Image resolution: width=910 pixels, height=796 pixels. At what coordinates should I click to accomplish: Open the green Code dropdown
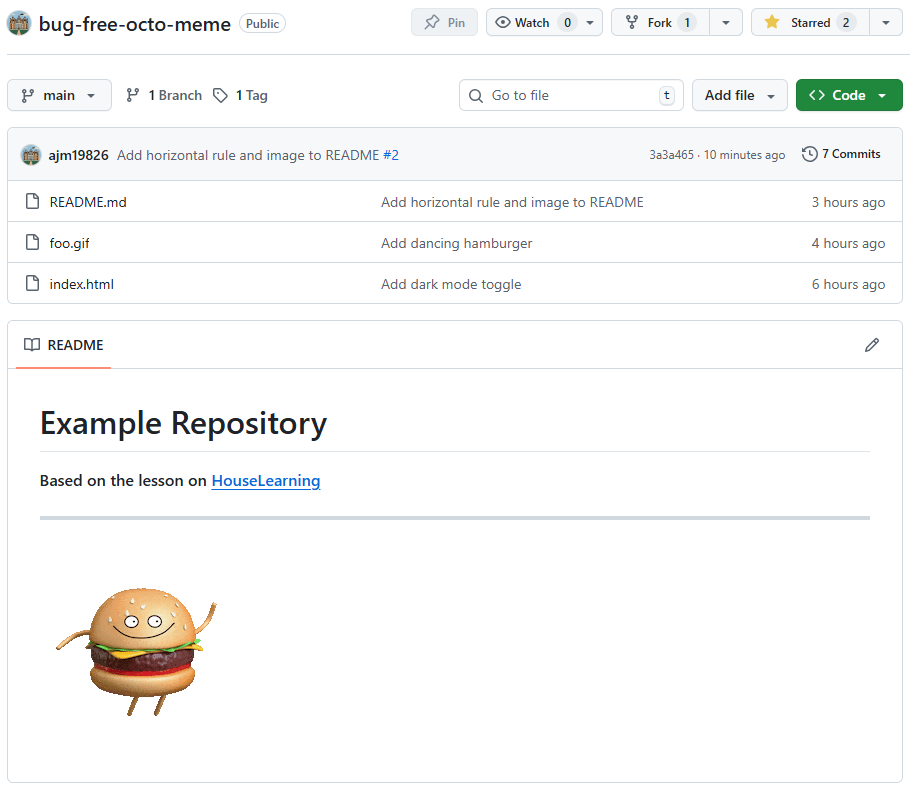pyautogui.click(x=848, y=95)
